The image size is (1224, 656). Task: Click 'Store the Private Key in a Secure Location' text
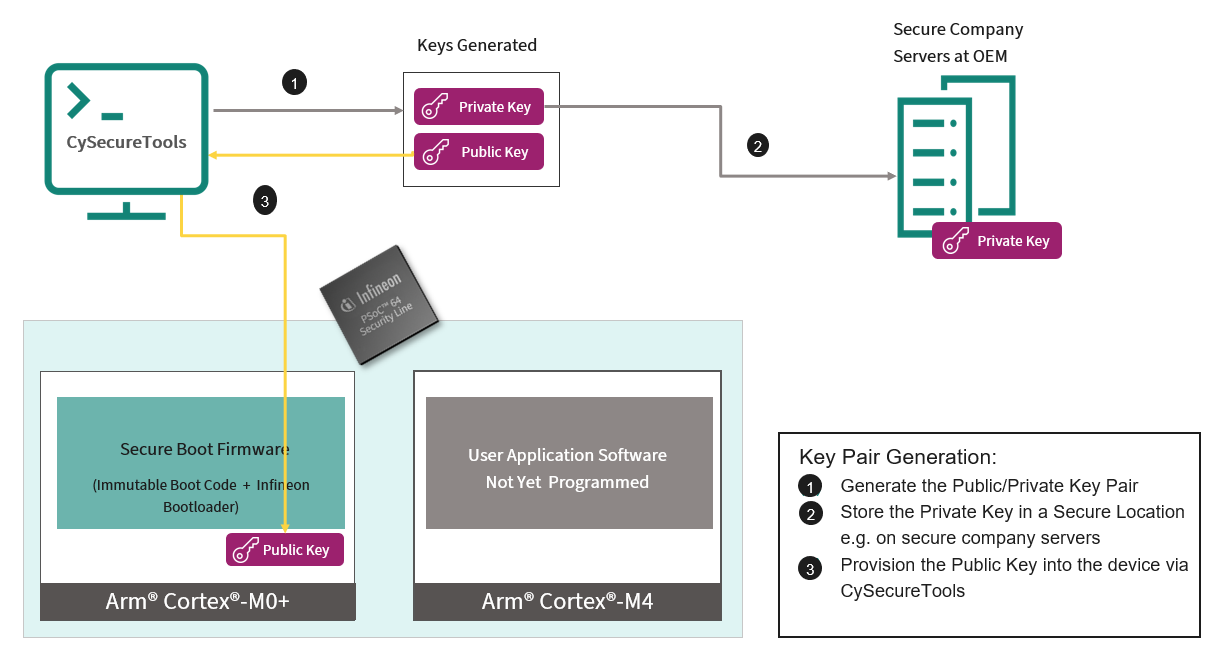click(1012, 512)
